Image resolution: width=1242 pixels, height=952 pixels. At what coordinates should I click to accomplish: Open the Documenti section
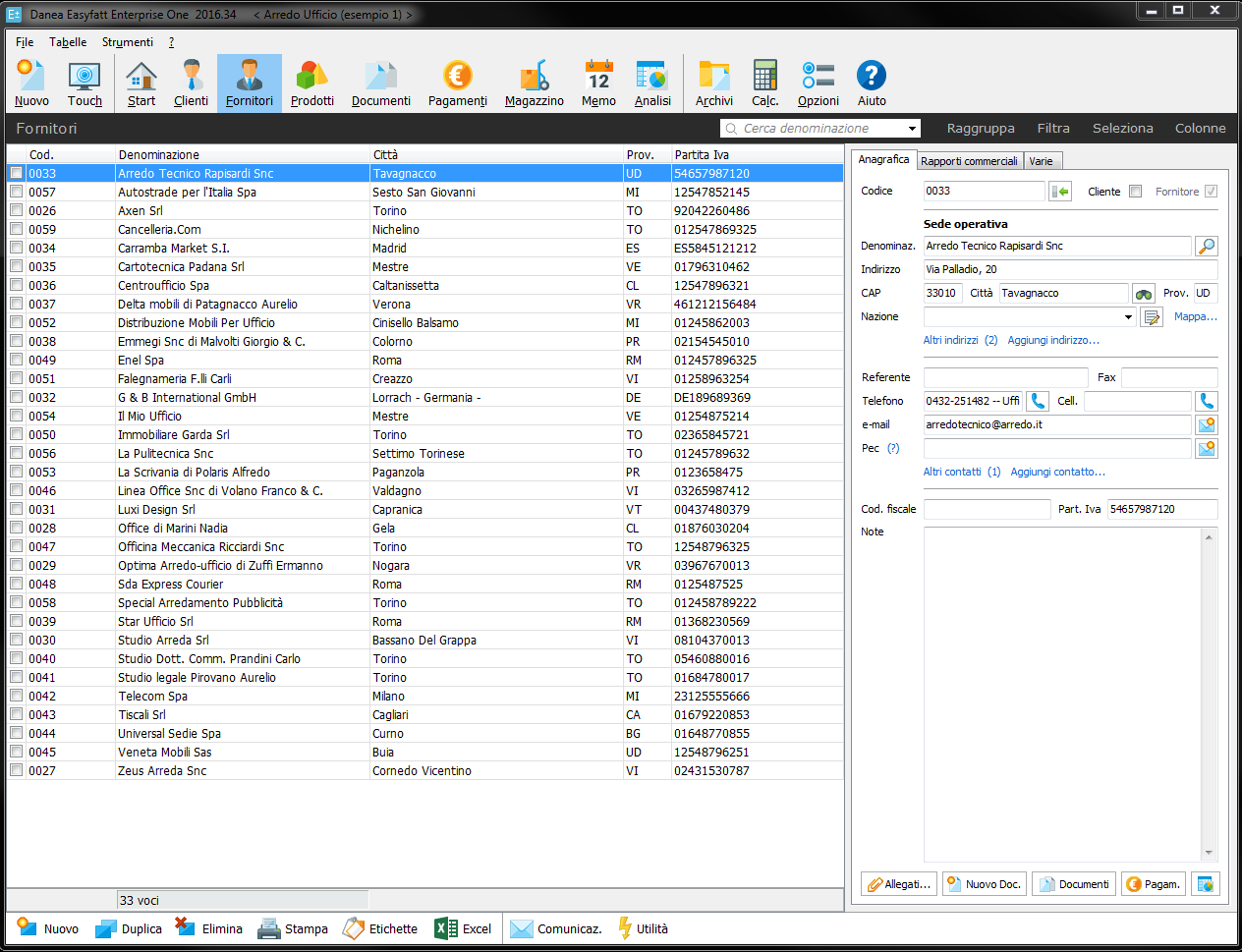[x=381, y=84]
